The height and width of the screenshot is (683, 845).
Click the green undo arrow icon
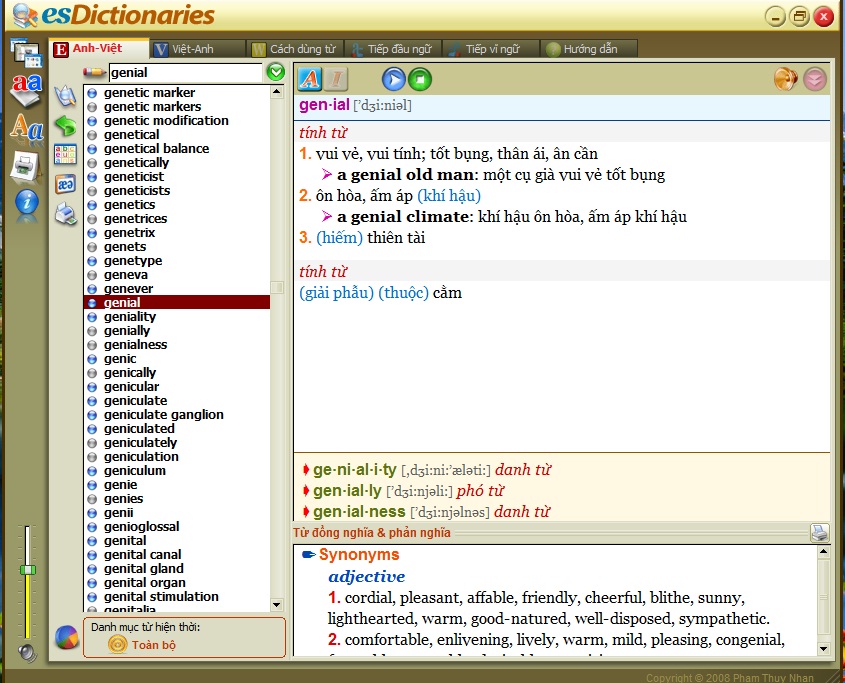click(x=65, y=126)
